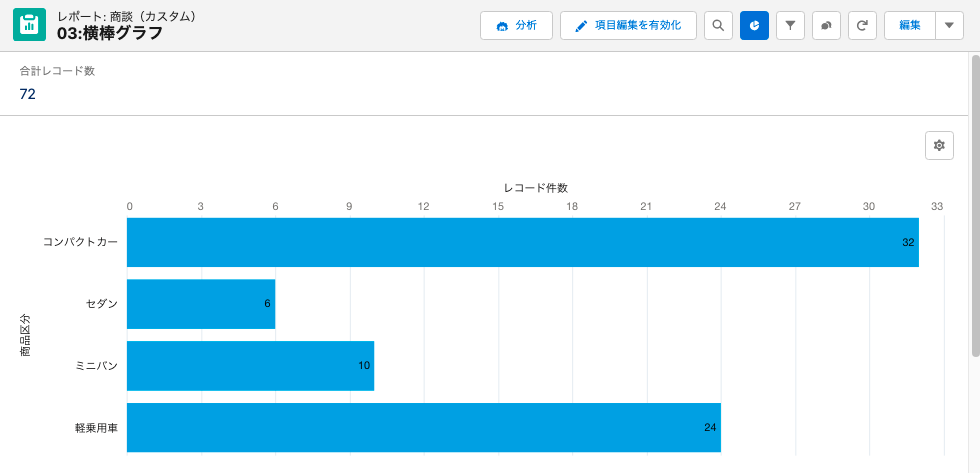980x473 pixels.
Task: Click the 軽乗用車 bar showing 24
Action: (x=423, y=428)
